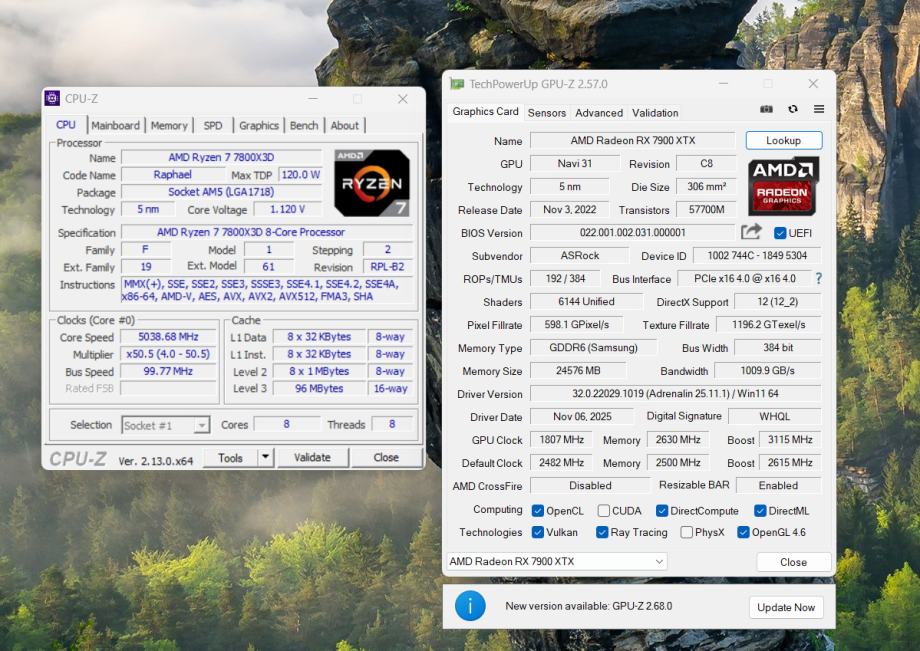The image size is (920, 651).
Task: Open the GPU selection dropdown in GPU-Z
Action: pyautogui.click(x=556, y=561)
